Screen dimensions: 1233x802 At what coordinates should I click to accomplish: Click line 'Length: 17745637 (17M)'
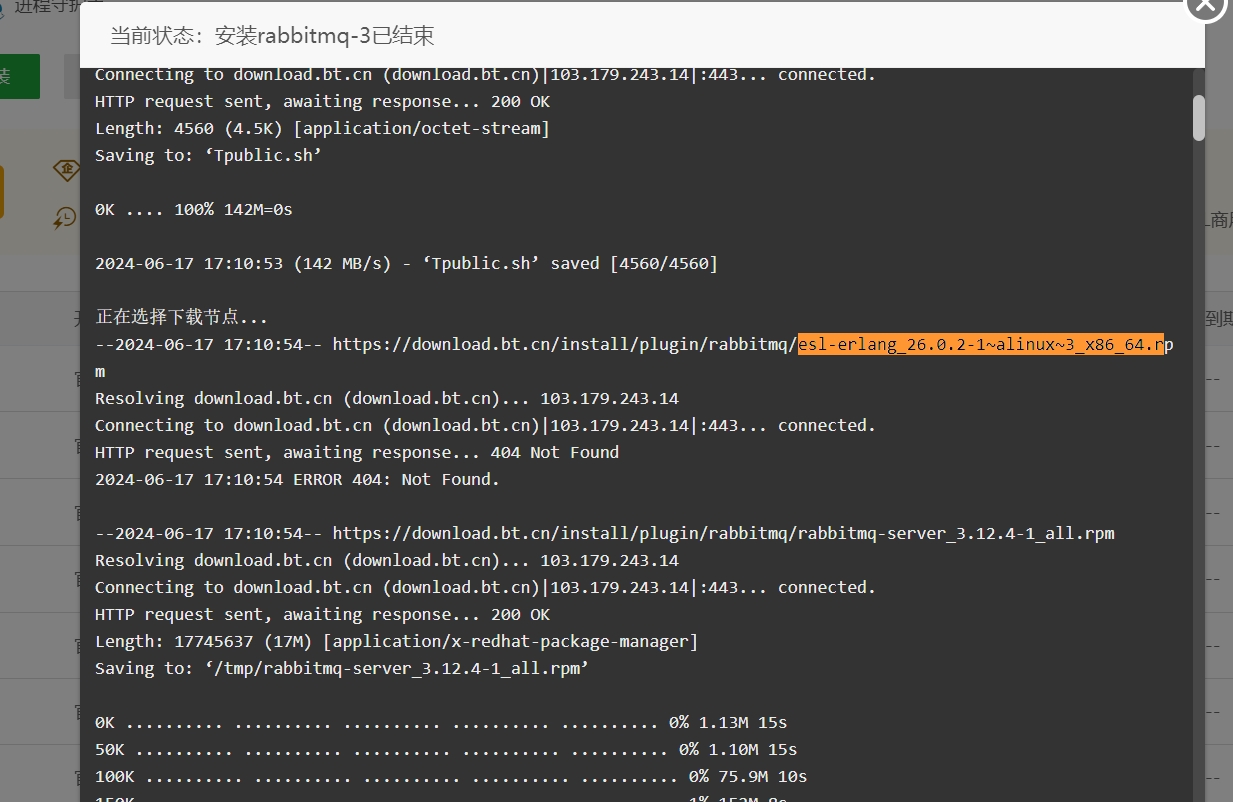[x=396, y=641]
